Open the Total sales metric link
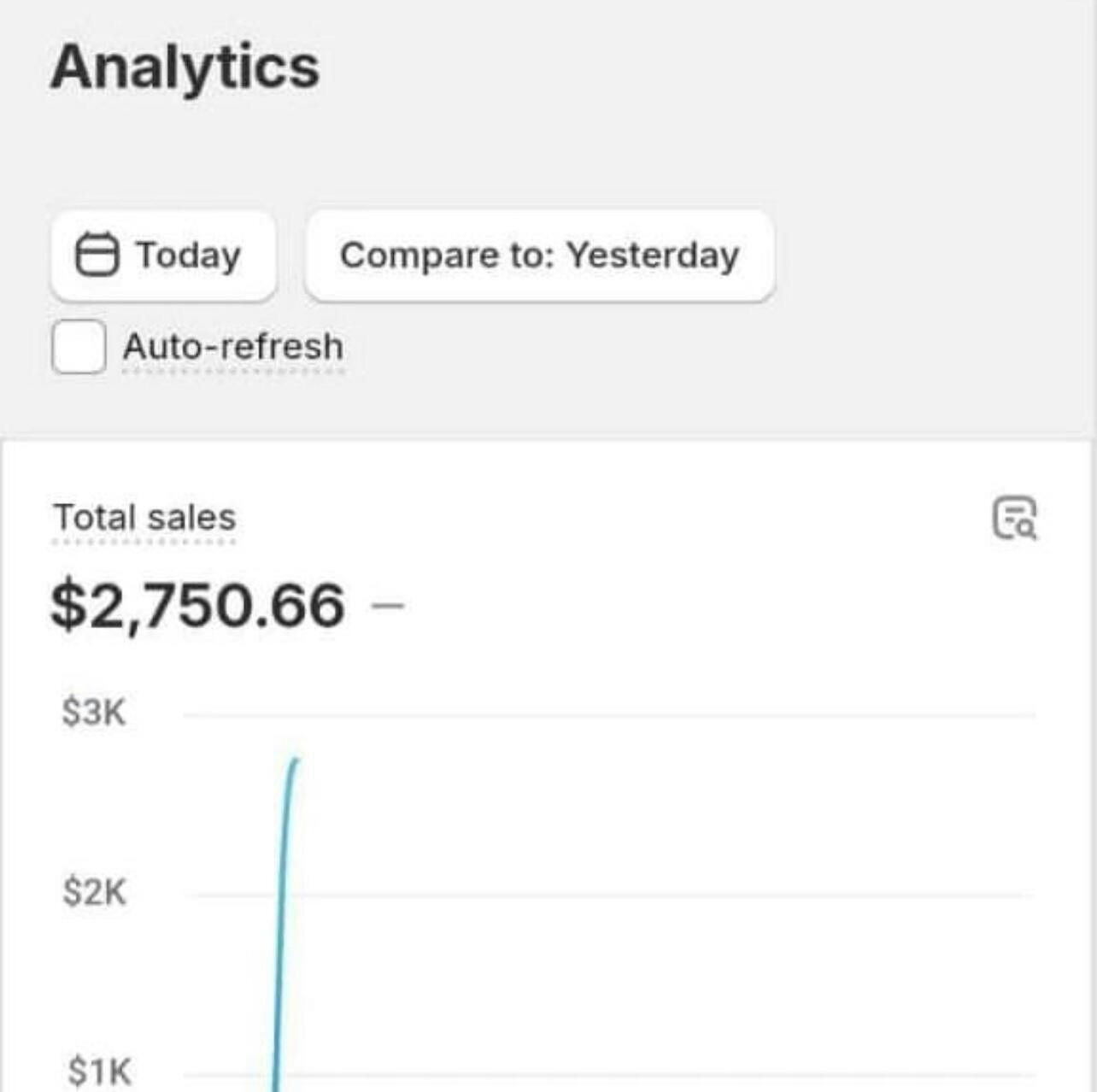Image resolution: width=1097 pixels, height=1092 pixels. point(144,518)
